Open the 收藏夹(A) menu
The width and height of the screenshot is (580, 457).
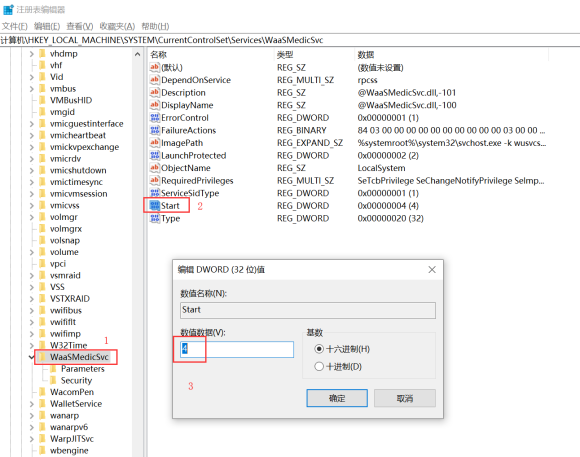tap(117, 26)
